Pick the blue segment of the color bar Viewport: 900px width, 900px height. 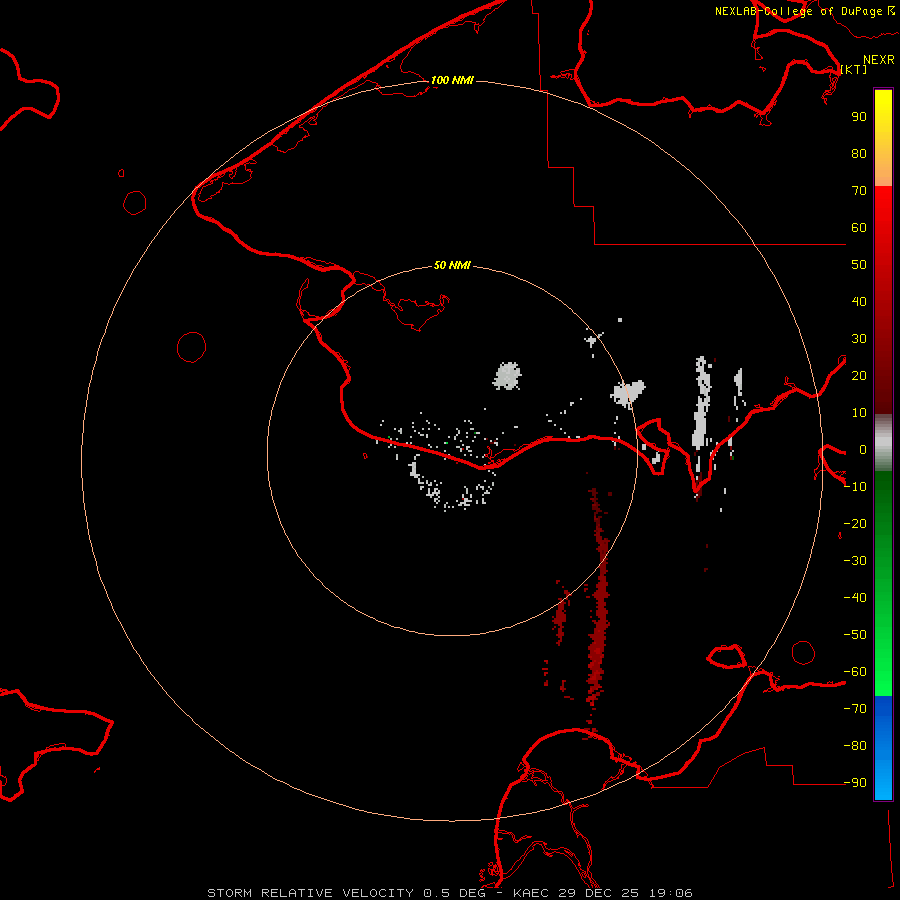pyautogui.click(x=883, y=748)
